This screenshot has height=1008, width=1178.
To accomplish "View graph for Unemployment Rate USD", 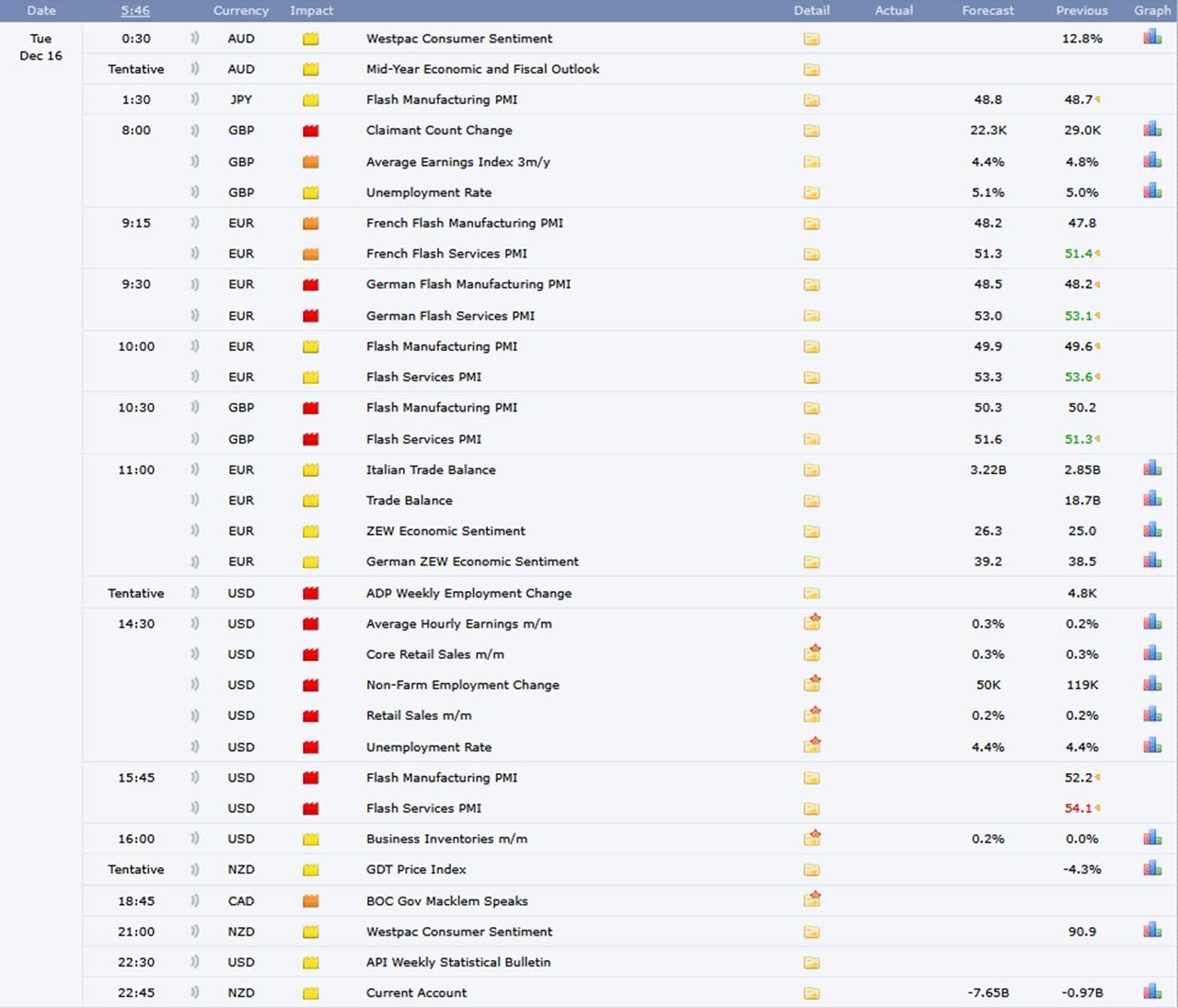I will [1152, 746].
